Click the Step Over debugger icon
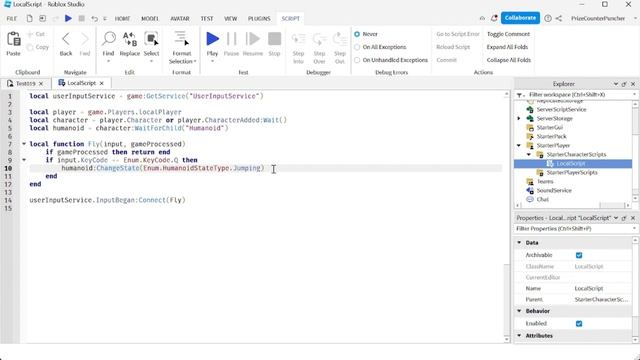 click(x=319, y=40)
